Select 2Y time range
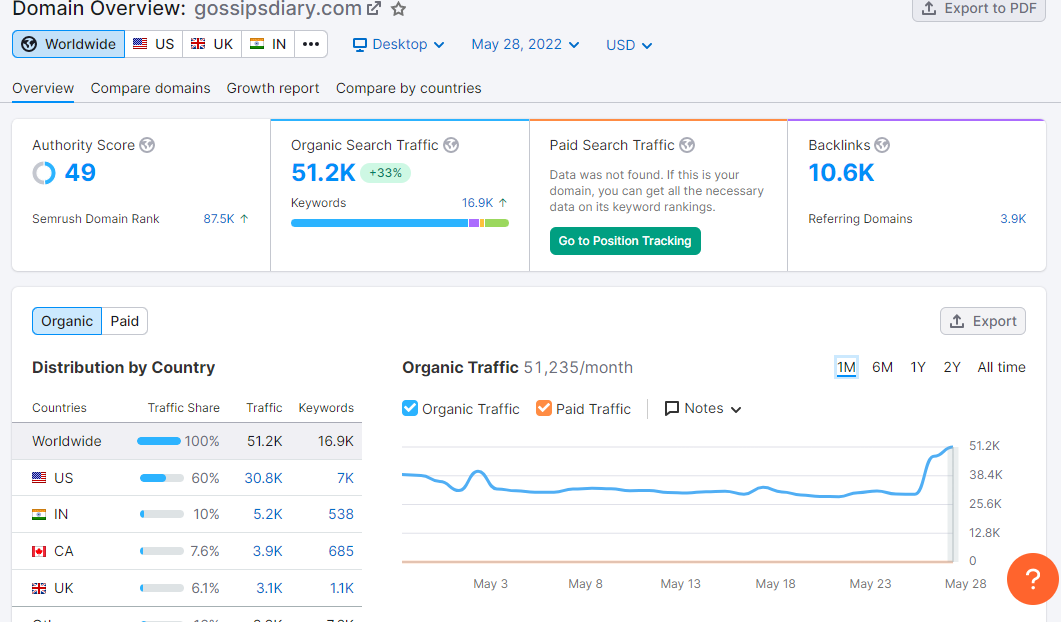The width and height of the screenshot is (1061, 622). coord(952,368)
